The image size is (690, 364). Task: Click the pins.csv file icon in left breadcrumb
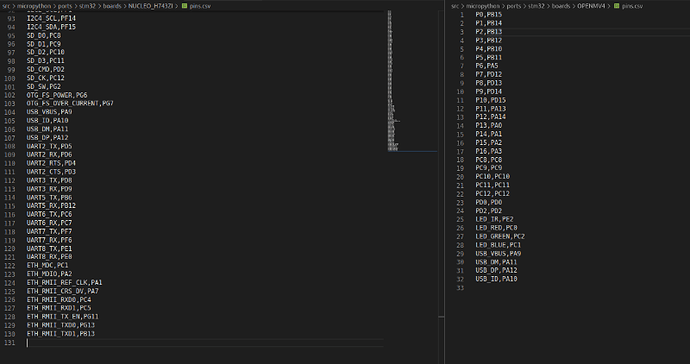[x=184, y=6]
